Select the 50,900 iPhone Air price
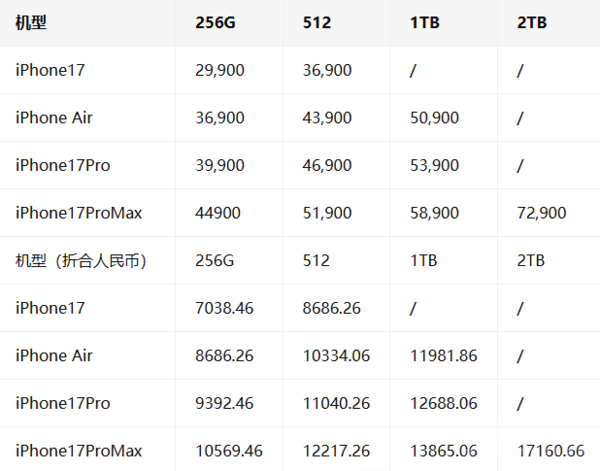The height and width of the screenshot is (471, 600). tap(434, 118)
